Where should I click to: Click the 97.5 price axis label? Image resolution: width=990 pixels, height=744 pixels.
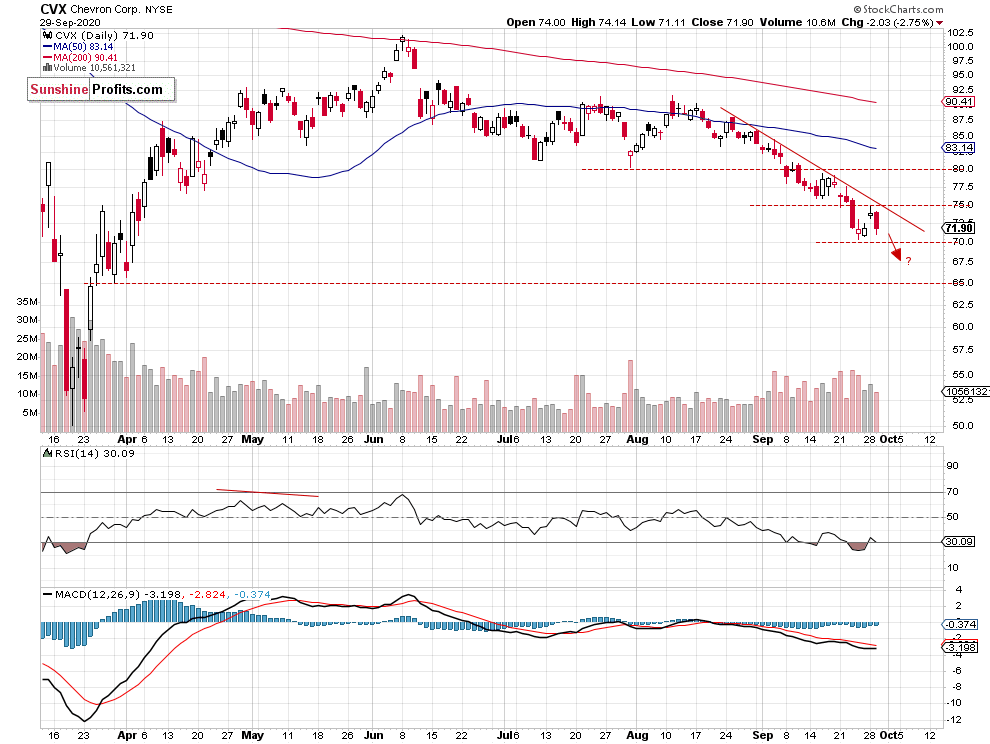tap(962, 61)
